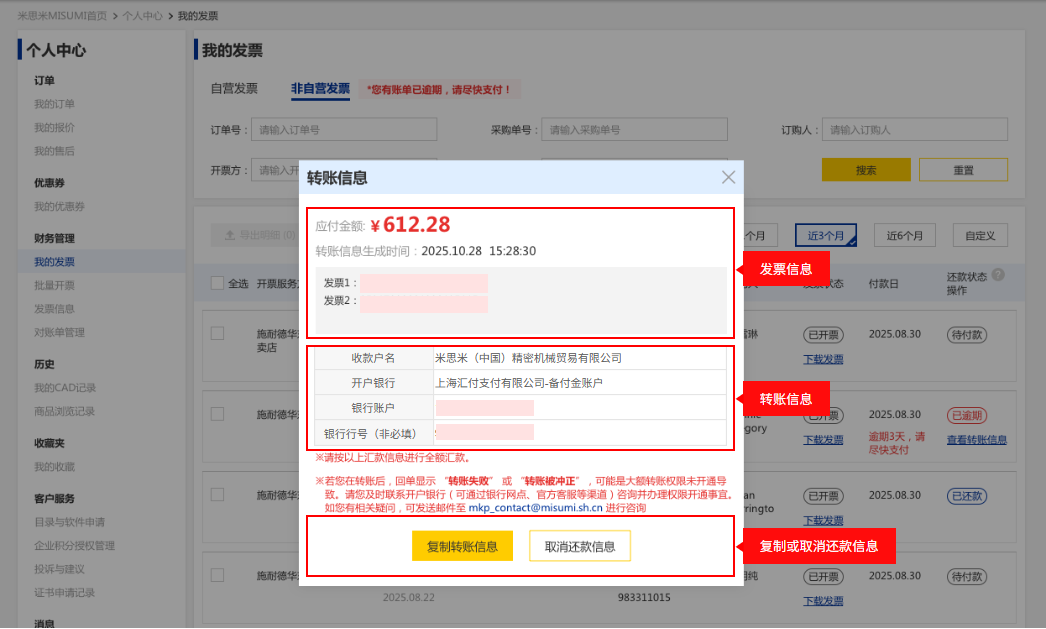Filter by 近6个月 date range
1046x629 pixels.
pos(904,236)
